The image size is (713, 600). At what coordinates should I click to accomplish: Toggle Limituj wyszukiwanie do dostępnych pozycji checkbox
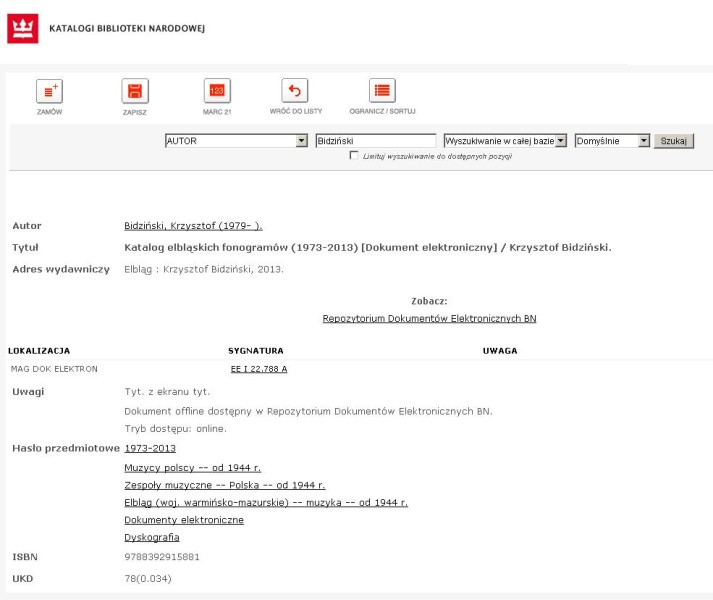click(x=354, y=155)
